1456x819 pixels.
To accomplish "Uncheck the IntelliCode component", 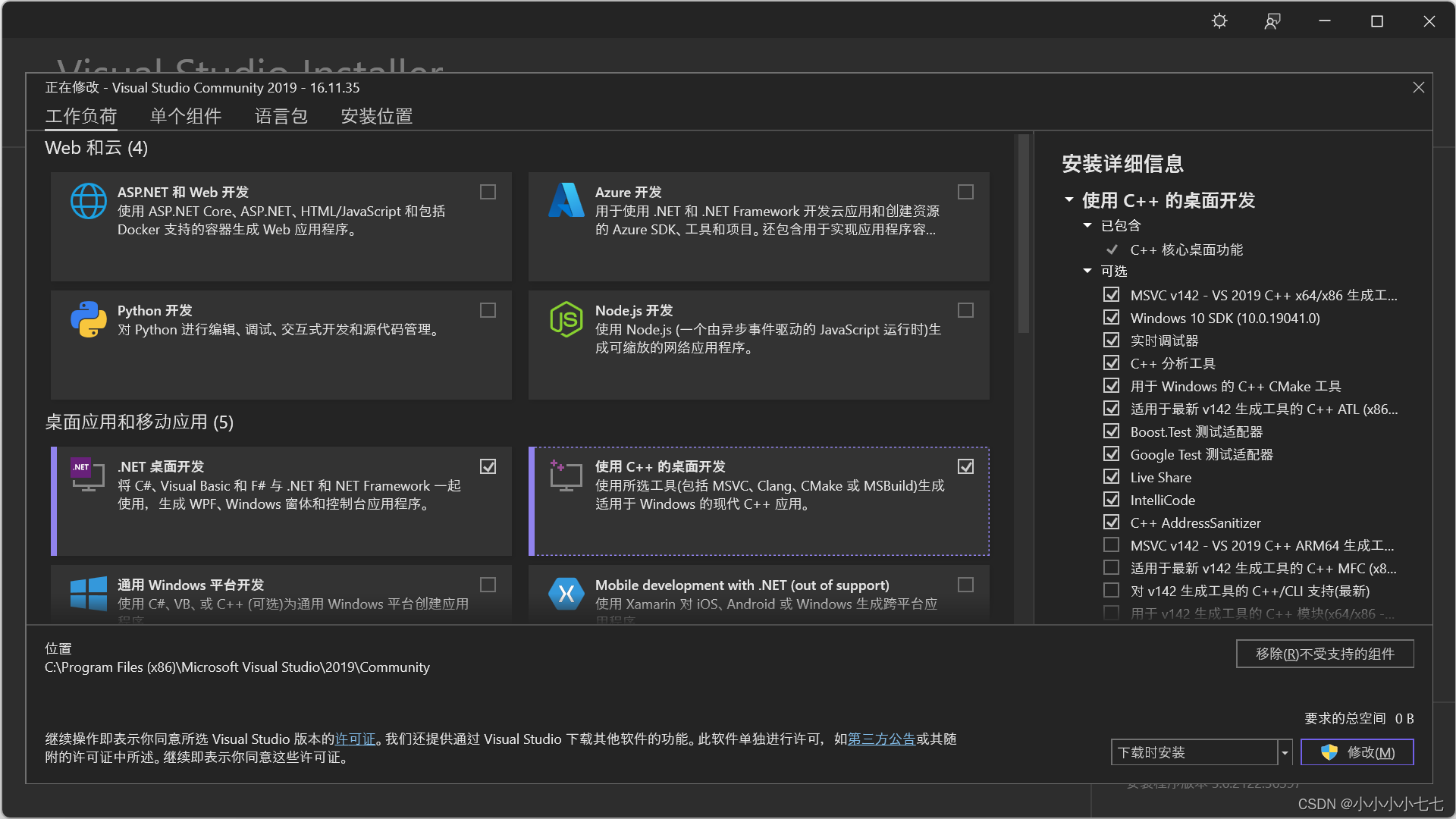I will point(1112,500).
